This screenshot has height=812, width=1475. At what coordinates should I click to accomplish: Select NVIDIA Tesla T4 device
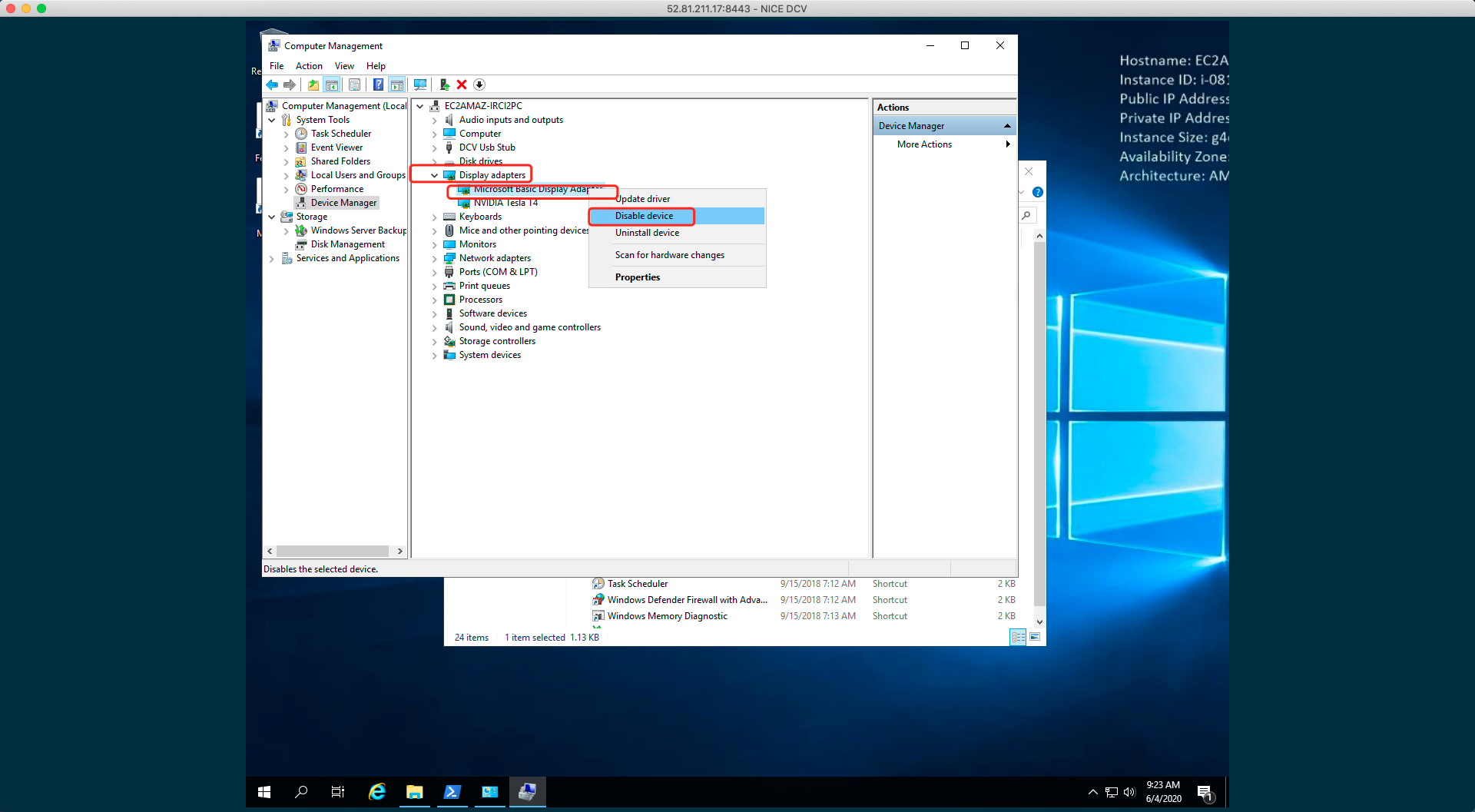click(x=505, y=203)
